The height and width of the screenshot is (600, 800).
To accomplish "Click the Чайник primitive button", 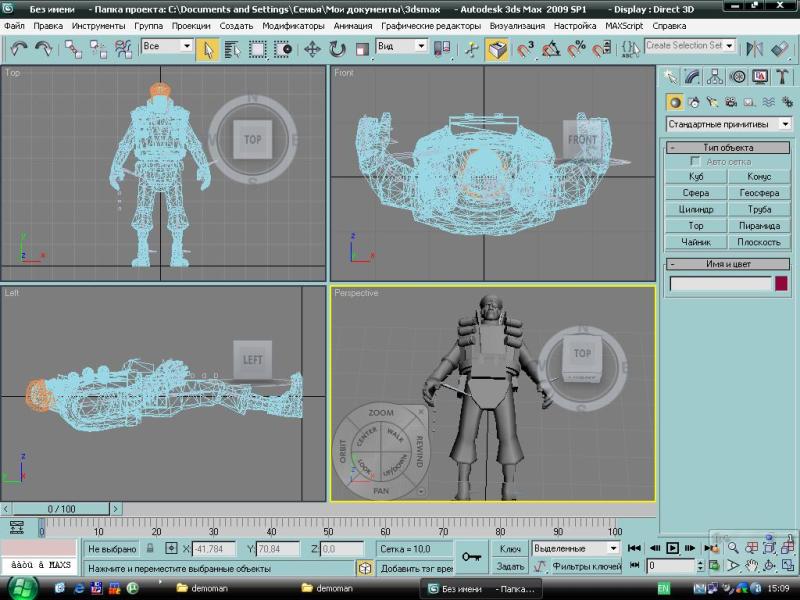I will (x=696, y=242).
